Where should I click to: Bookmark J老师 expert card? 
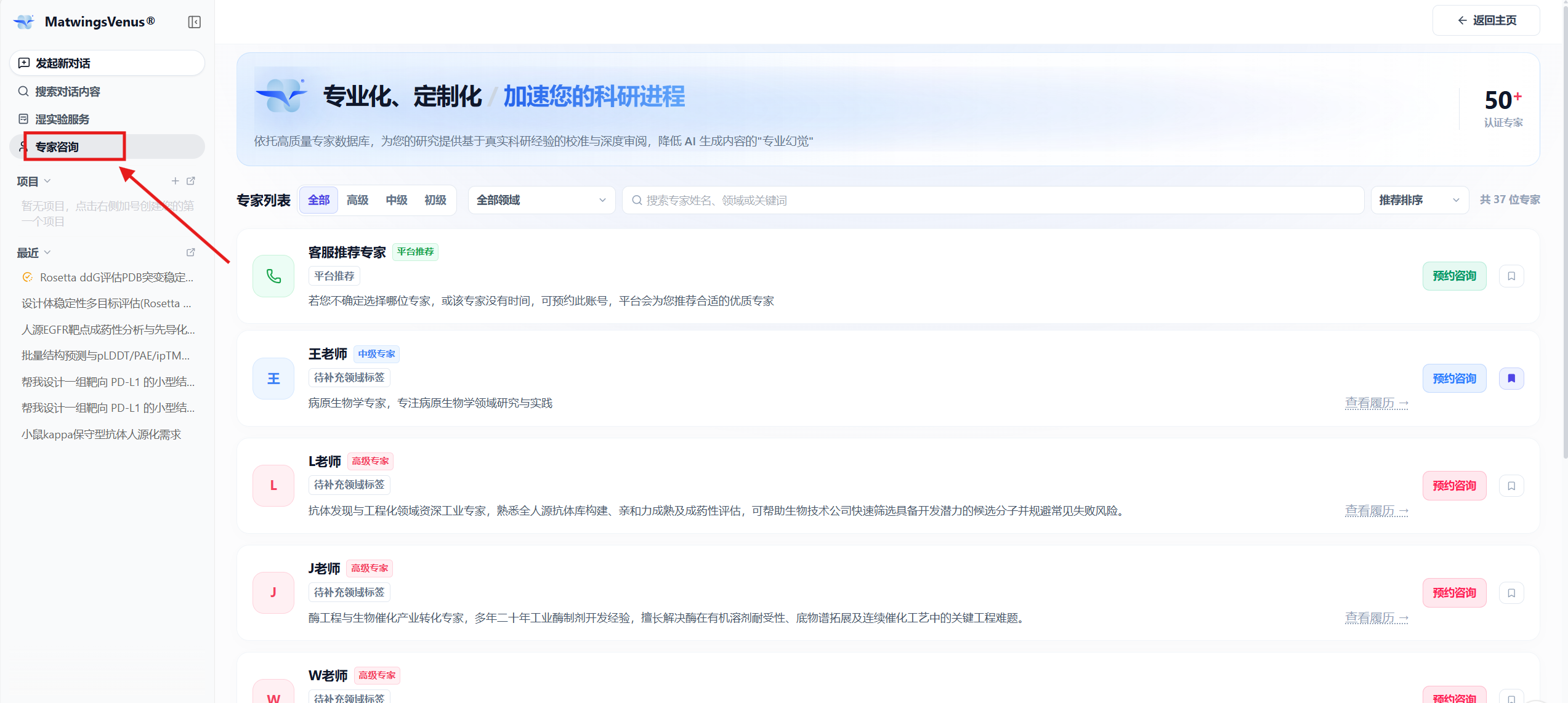tap(1511, 593)
